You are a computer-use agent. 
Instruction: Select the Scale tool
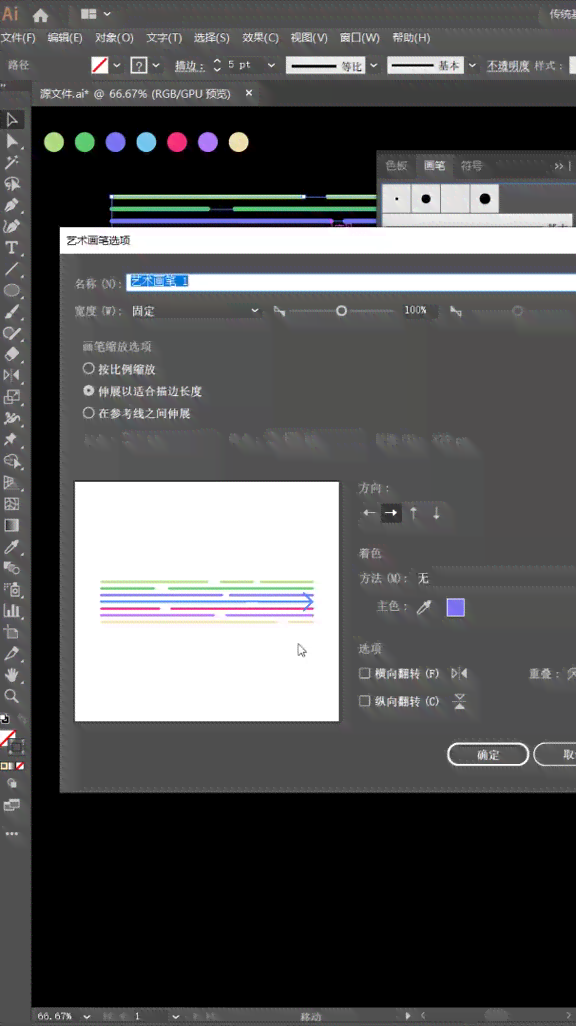click(x=12, y=397)
